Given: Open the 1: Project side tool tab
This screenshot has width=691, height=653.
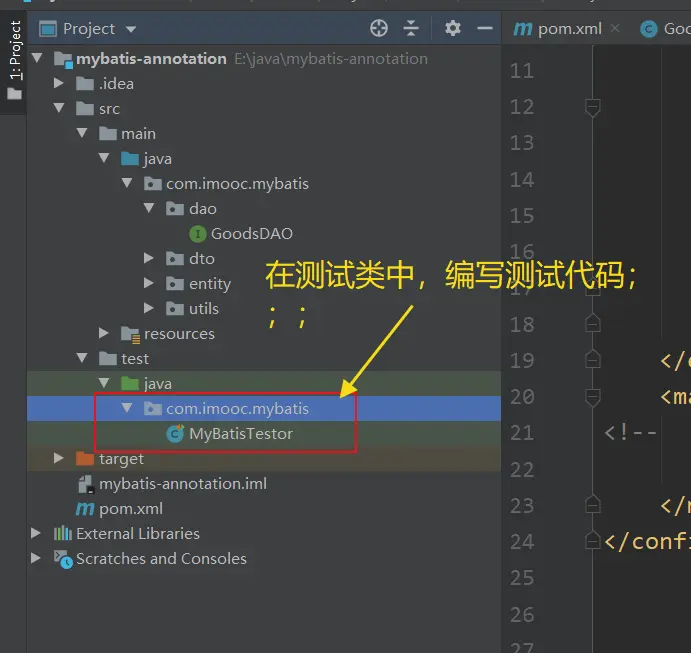Looking at the screenshot, I should [x=14, y=50].
